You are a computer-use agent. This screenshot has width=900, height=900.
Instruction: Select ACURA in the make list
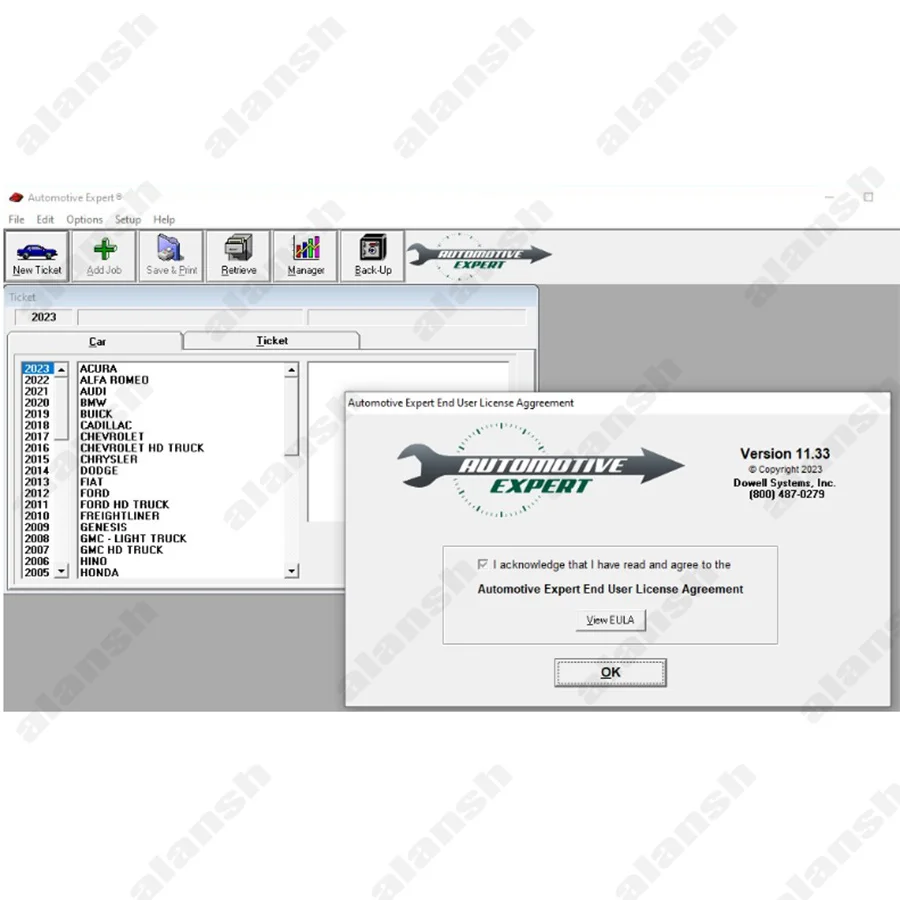tap(98, 368)
